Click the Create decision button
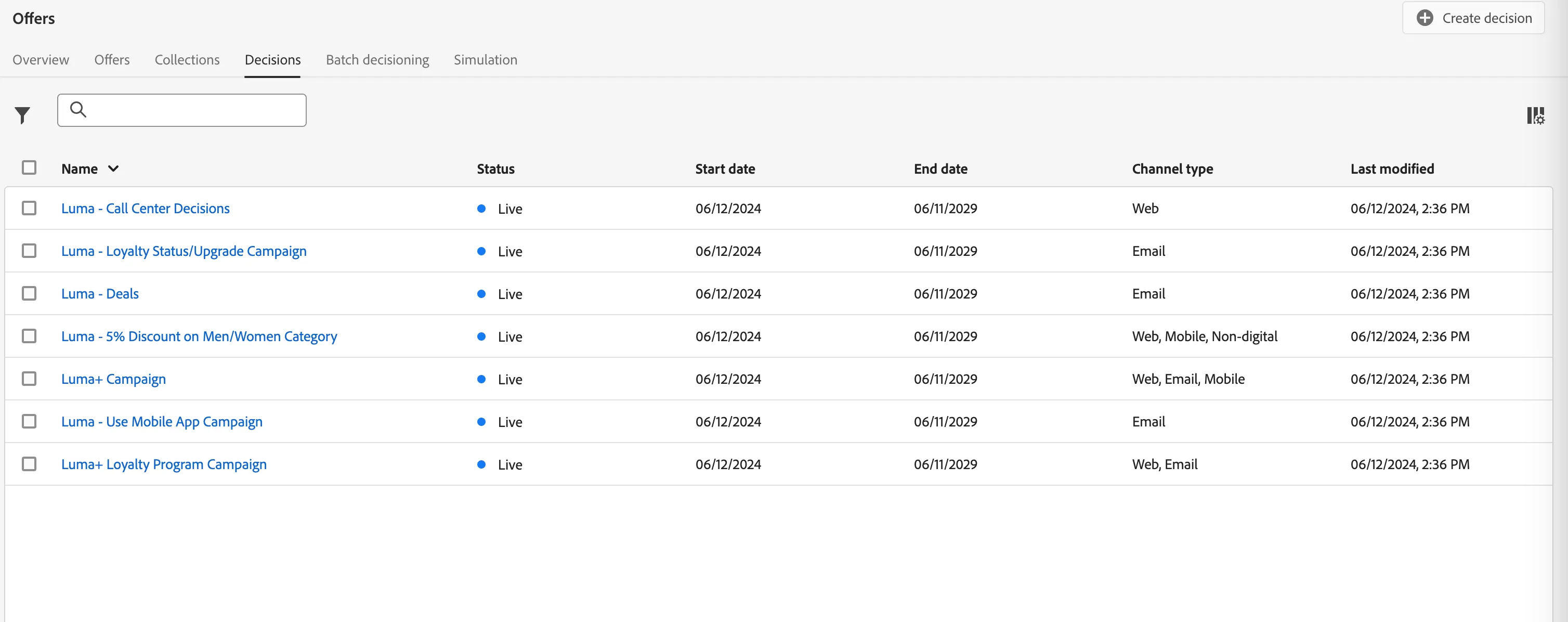Viewport: 1568px width, 622px height. [1473, 18]
